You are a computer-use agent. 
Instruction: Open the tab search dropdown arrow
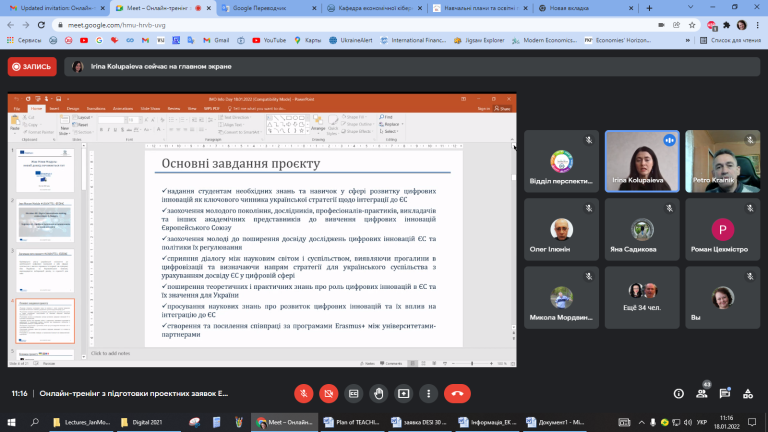click(690, 7)
